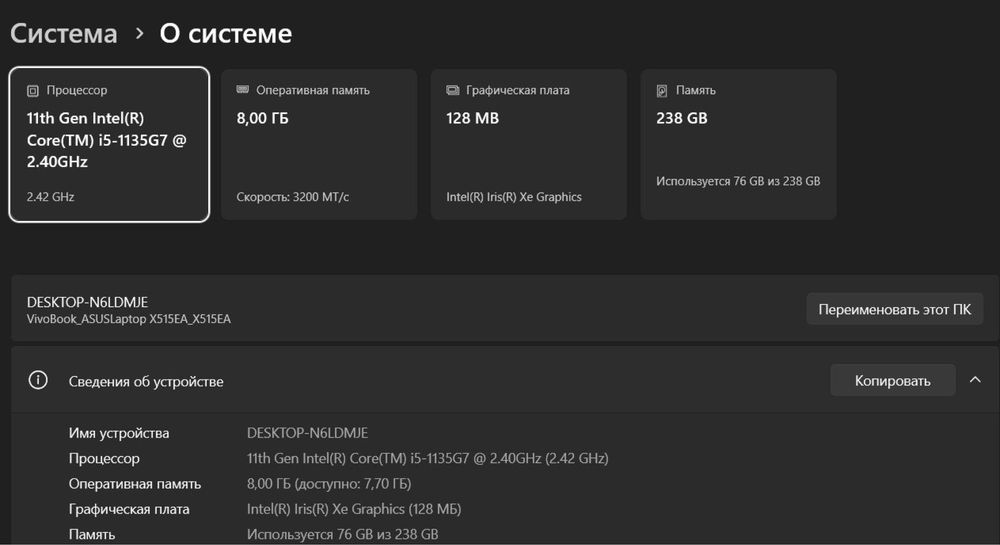1000x545 pixels.
Task: Click 11th Gen Intel Core i5-1135G7 card title
Action: [x=107, y=140]
